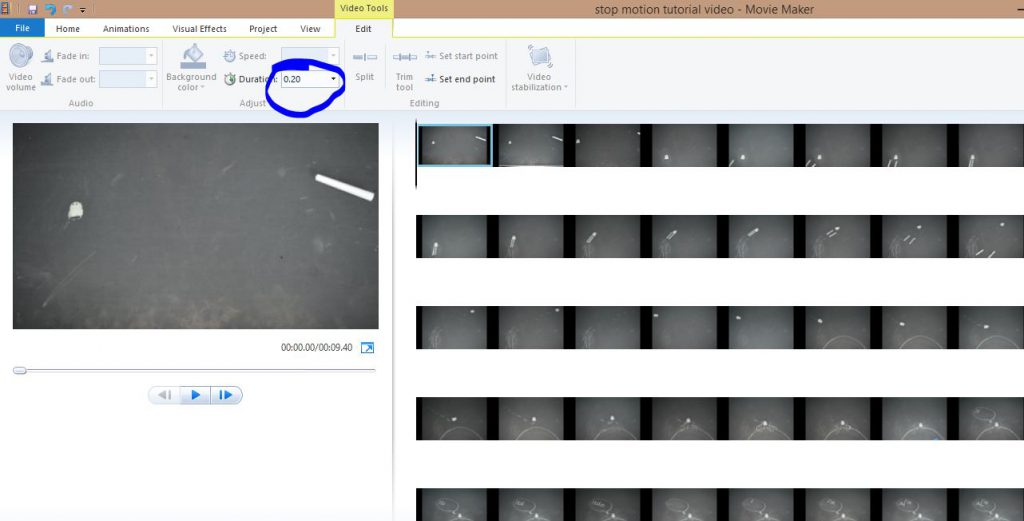The height and width of the screenshot is (521, 1024).
Task: Click Set start point
Action: coord(461,56)
